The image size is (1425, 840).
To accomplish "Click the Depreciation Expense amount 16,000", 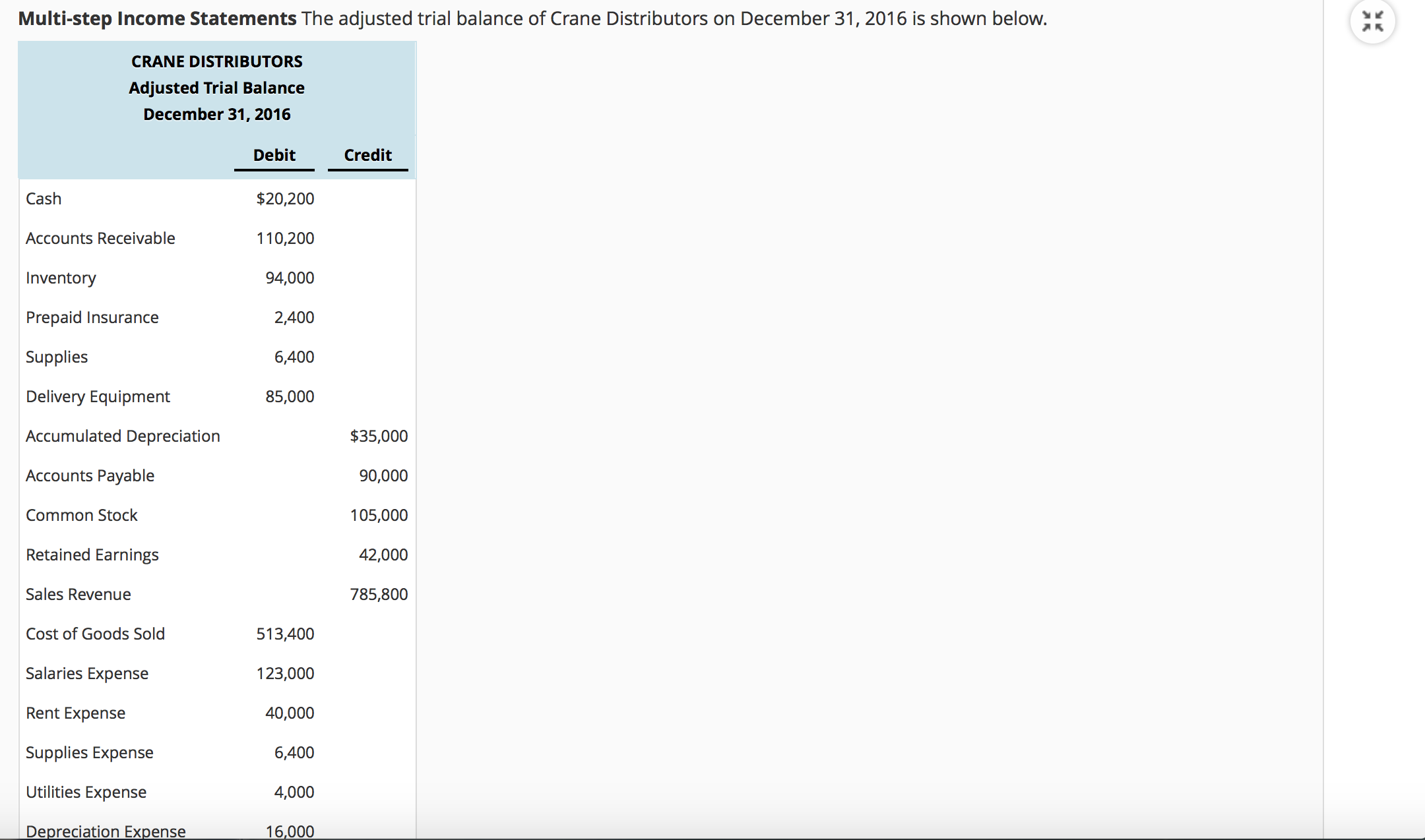I will click(x=292, y=831).
